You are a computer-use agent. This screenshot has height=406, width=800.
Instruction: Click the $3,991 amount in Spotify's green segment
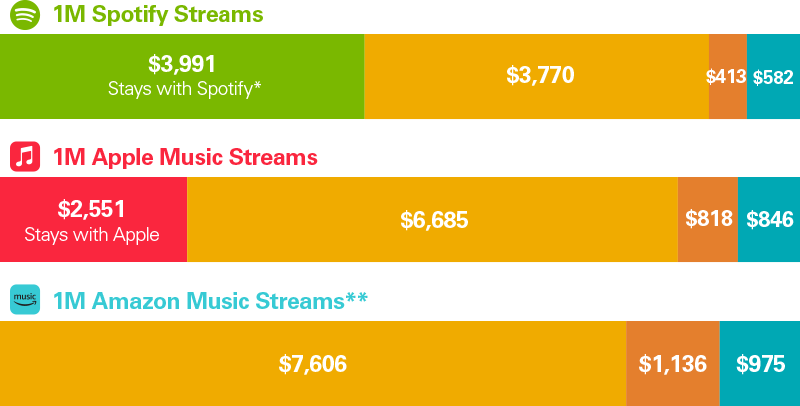click(182, 64)
